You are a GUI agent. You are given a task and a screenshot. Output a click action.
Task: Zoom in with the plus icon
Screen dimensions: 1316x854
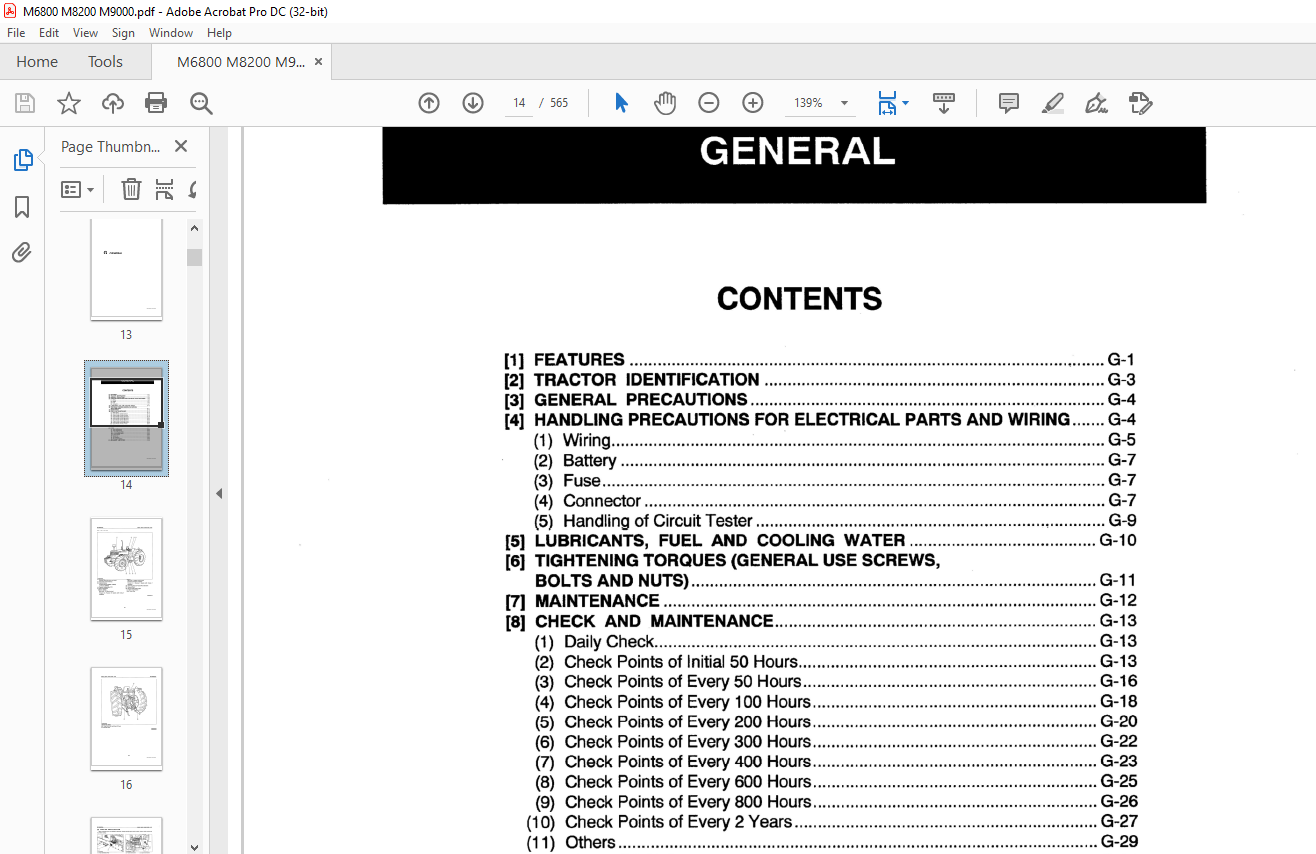(x=753, y=103)
